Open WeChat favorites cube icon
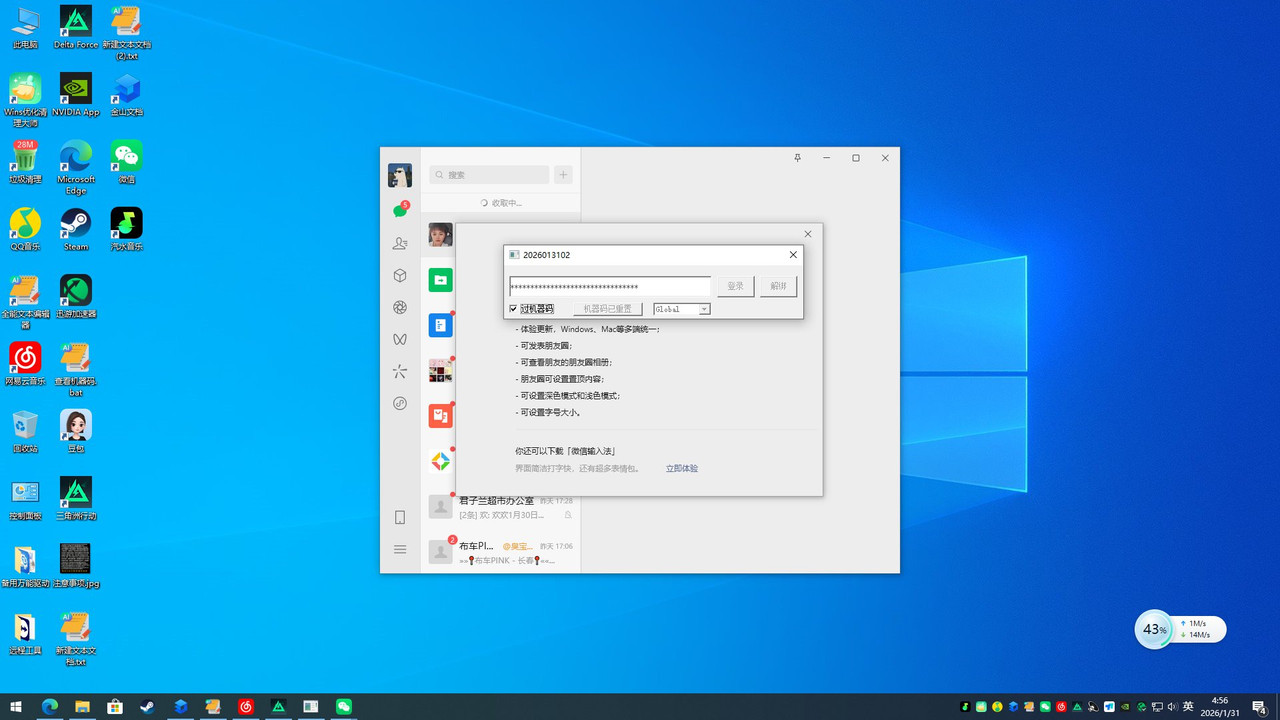Image resolution: width=1280 pixels, height=720 pixels. [400, 275]
